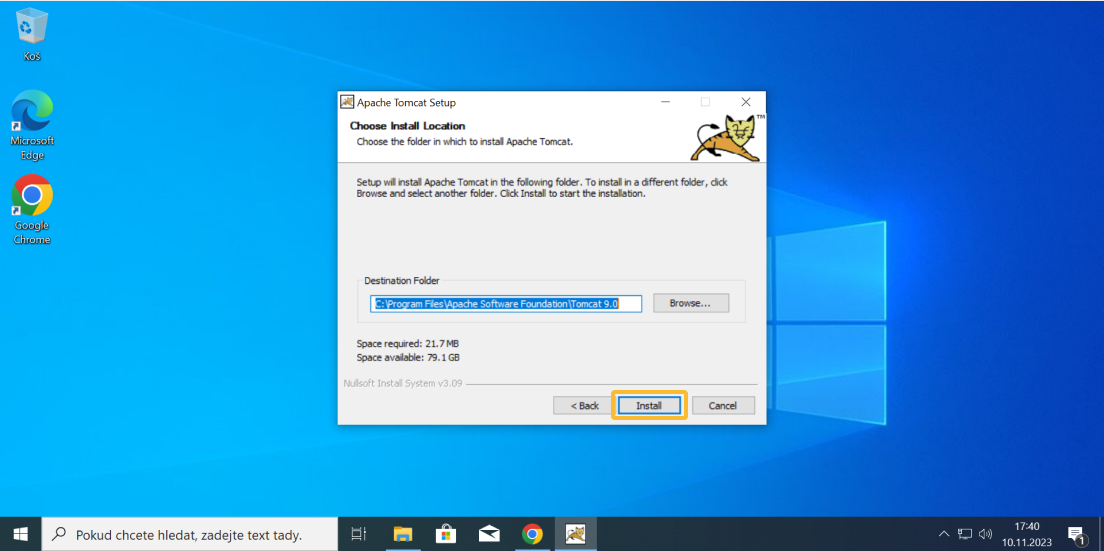Open Task View on the taskbar
The width and height of the screenshot is (1104, 551).
[359, 534]
